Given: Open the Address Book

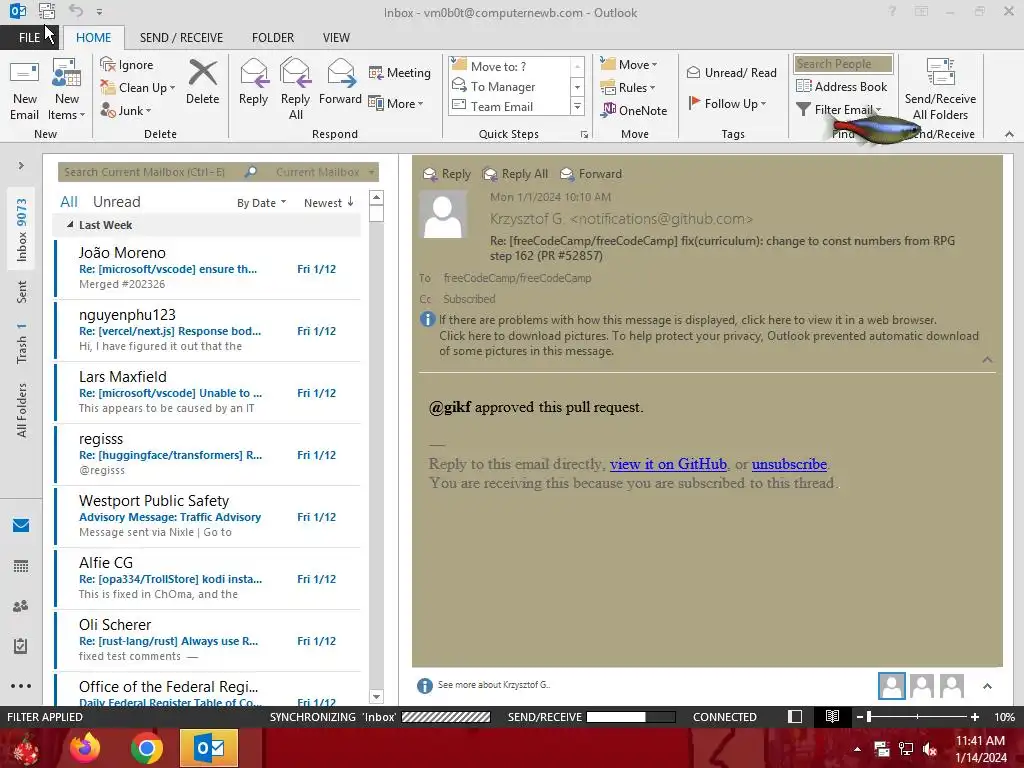Looking at the screenshot, I should pos(841,86).
